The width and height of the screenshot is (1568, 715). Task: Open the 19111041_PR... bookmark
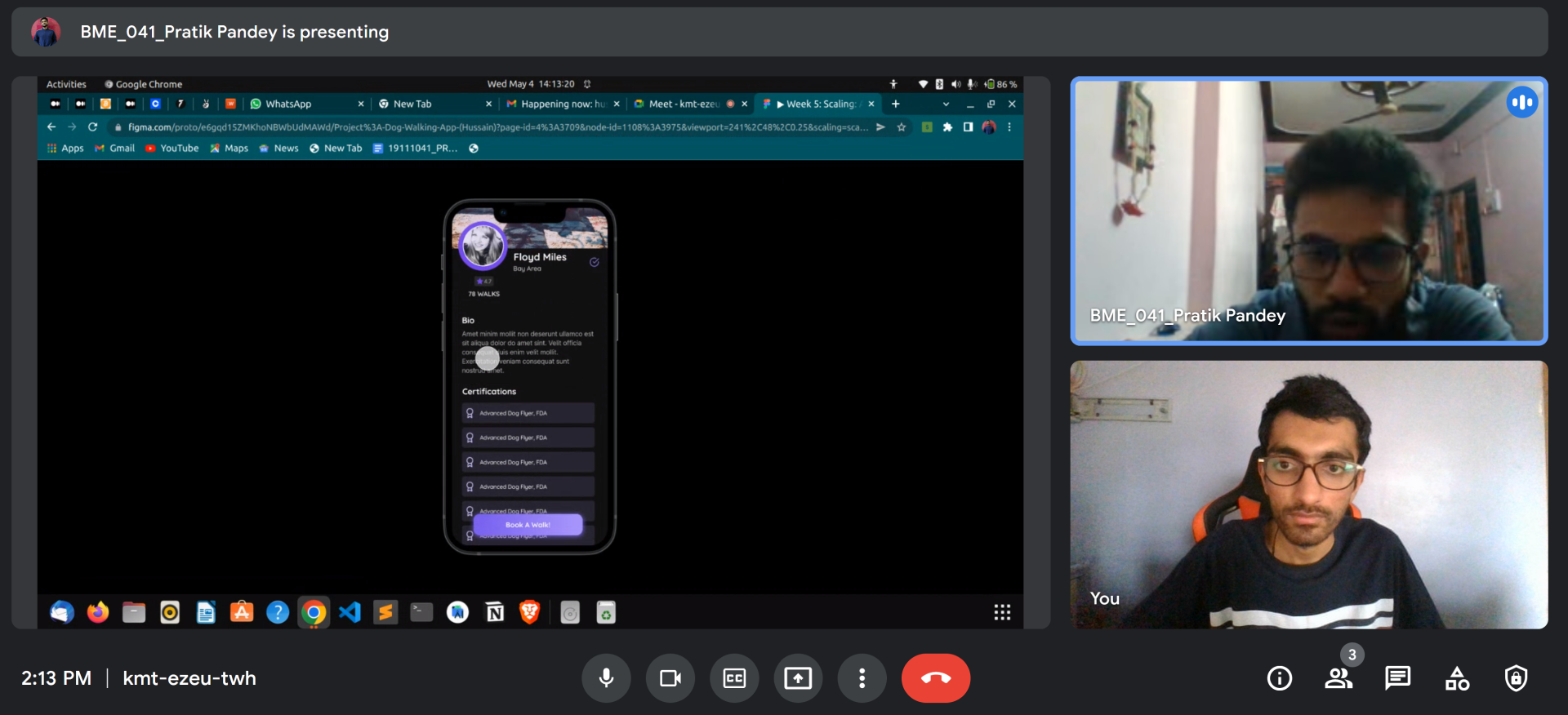click(415, 148)
